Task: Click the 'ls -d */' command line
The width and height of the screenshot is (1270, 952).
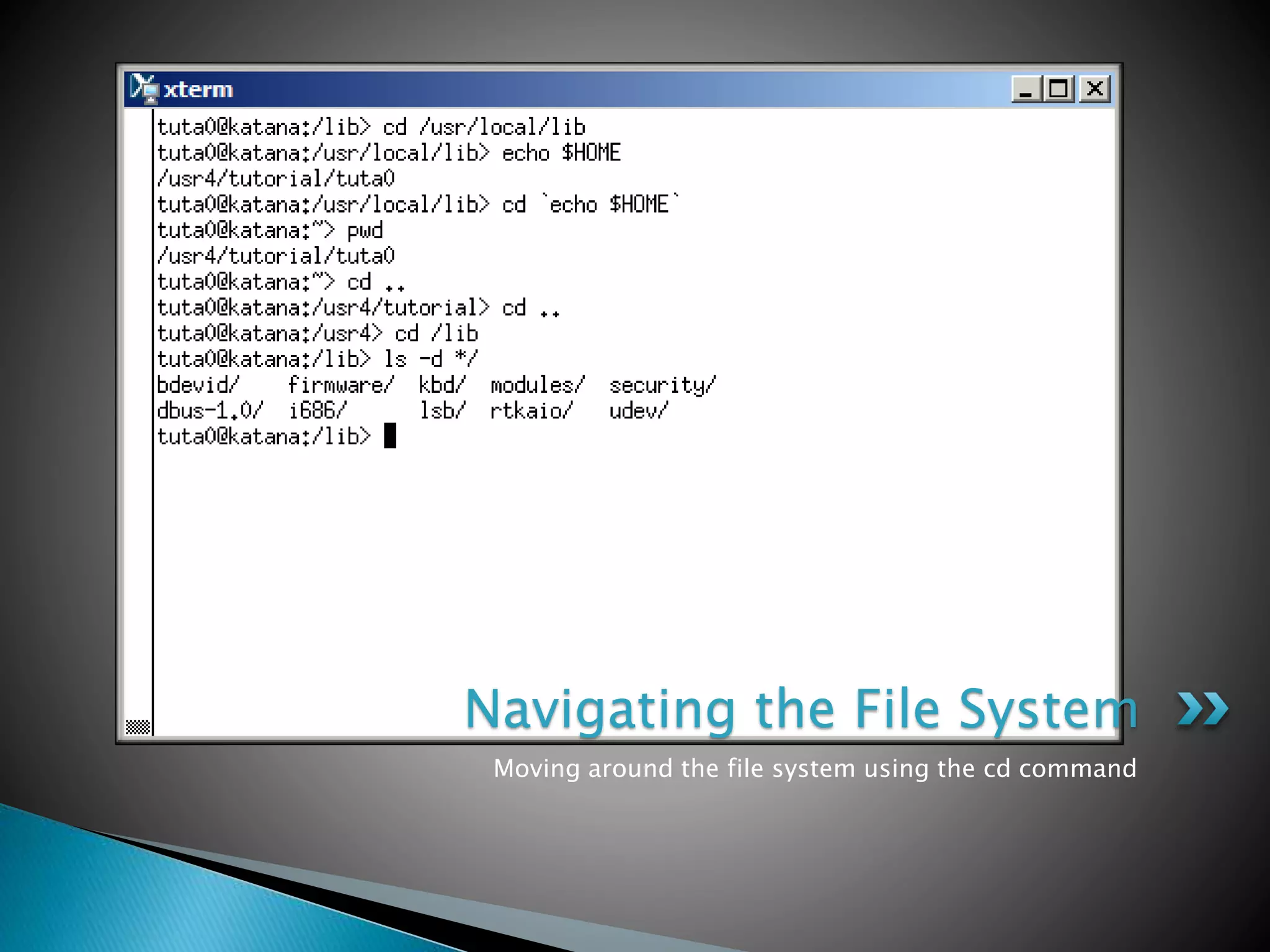Action: (x=317, y=359)
